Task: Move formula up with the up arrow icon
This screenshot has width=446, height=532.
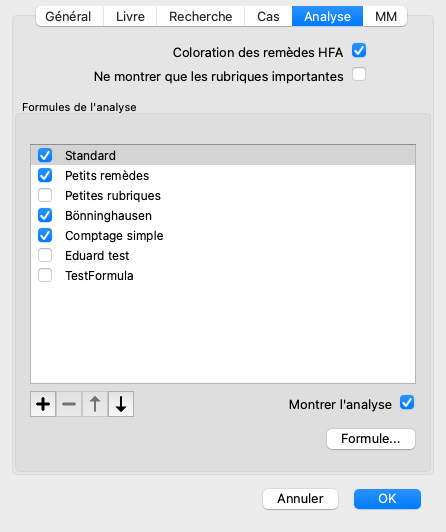Action: (95, 404)
